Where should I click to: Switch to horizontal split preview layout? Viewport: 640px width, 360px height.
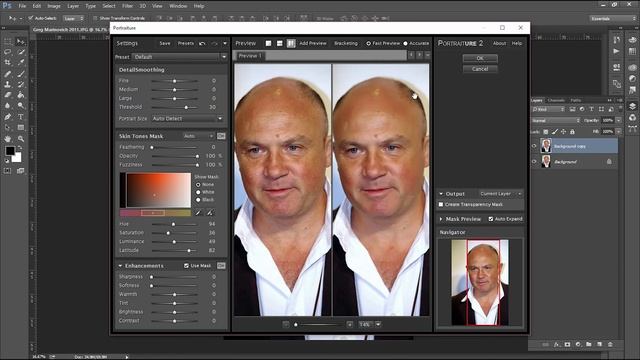coord(280,43)
